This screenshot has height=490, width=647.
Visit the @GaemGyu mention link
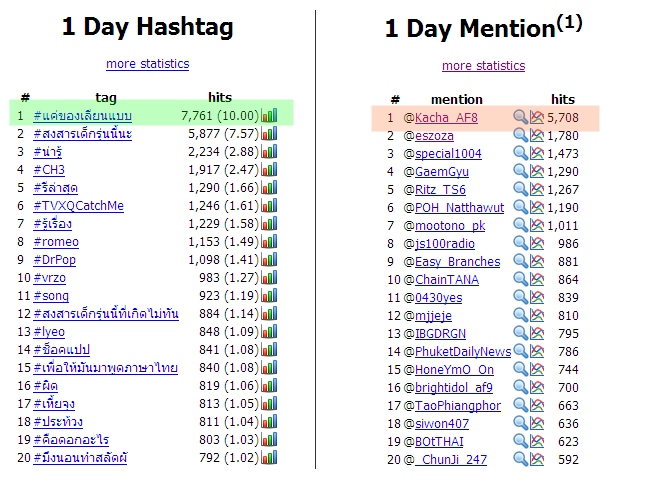[x=442, y=172]
